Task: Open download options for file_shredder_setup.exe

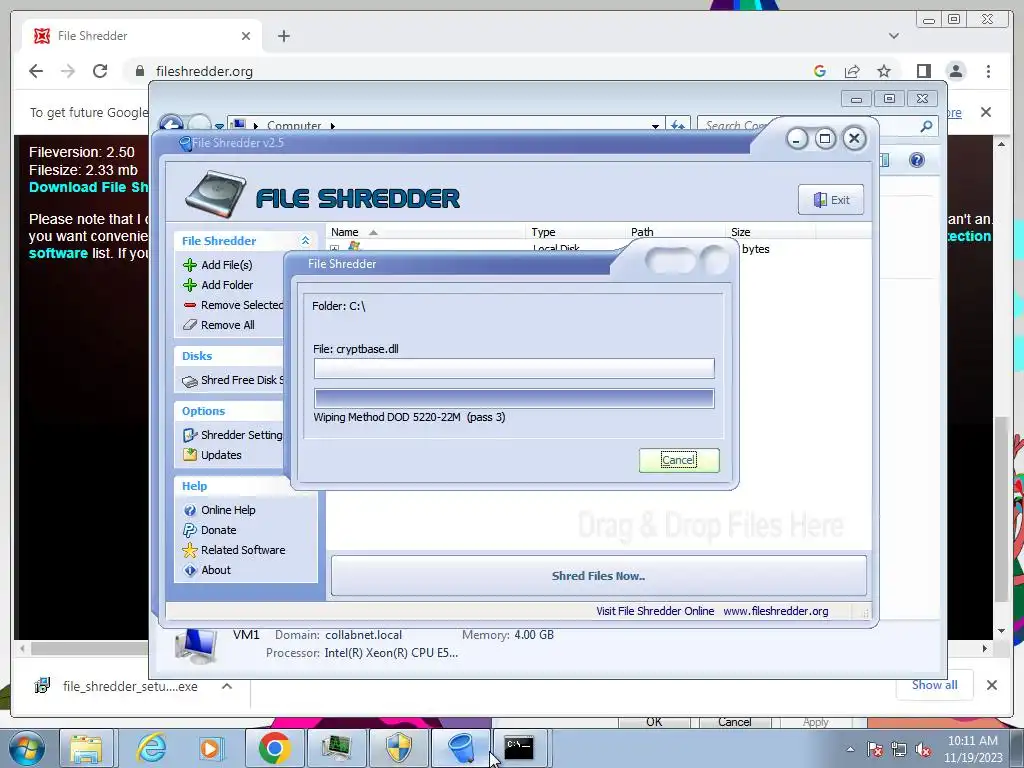Action: pyautogui.click(x=227, y=686)
